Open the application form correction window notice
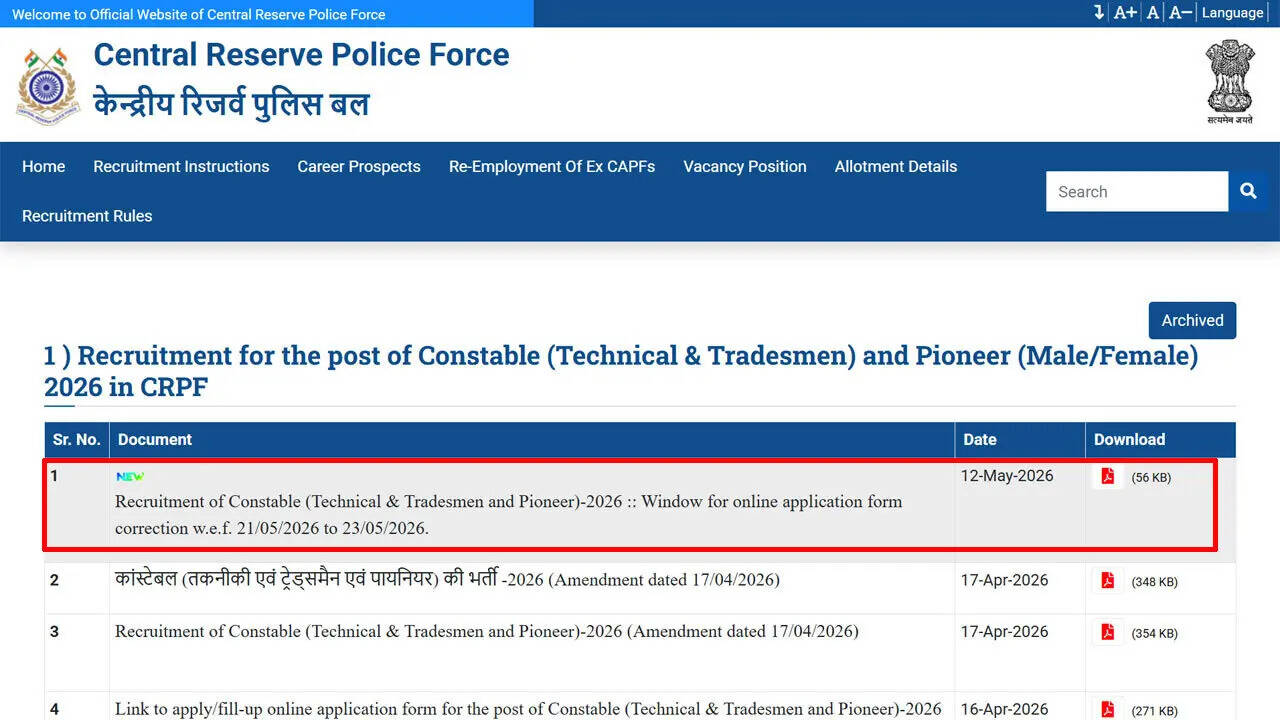Viewport: 1280px width, 720px height. point(508,515)
